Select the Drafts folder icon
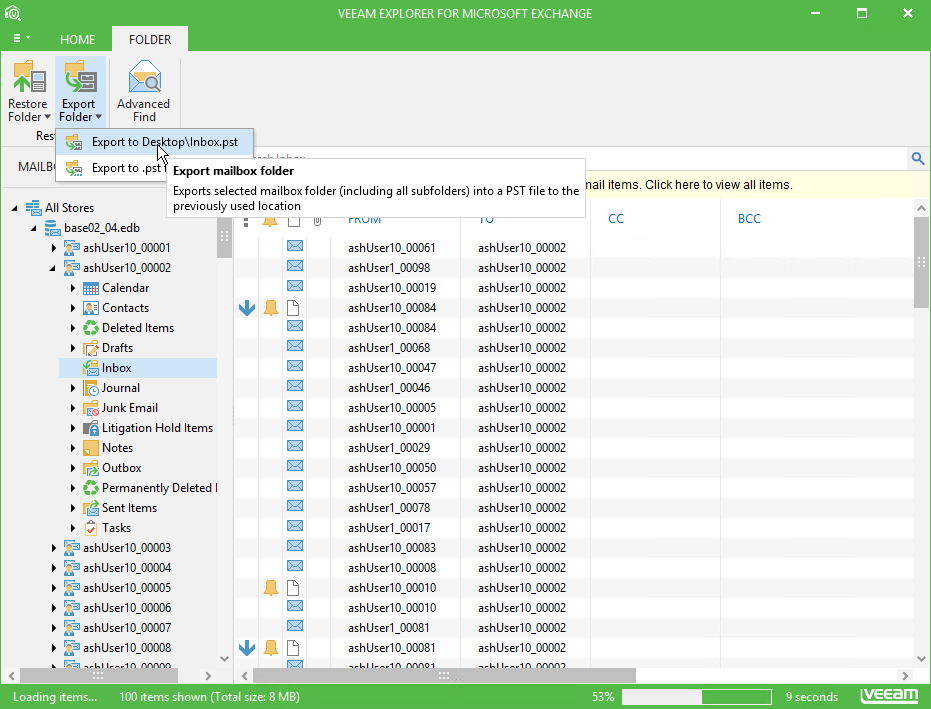This screenshot has height=709, width=931. point(90,348)
